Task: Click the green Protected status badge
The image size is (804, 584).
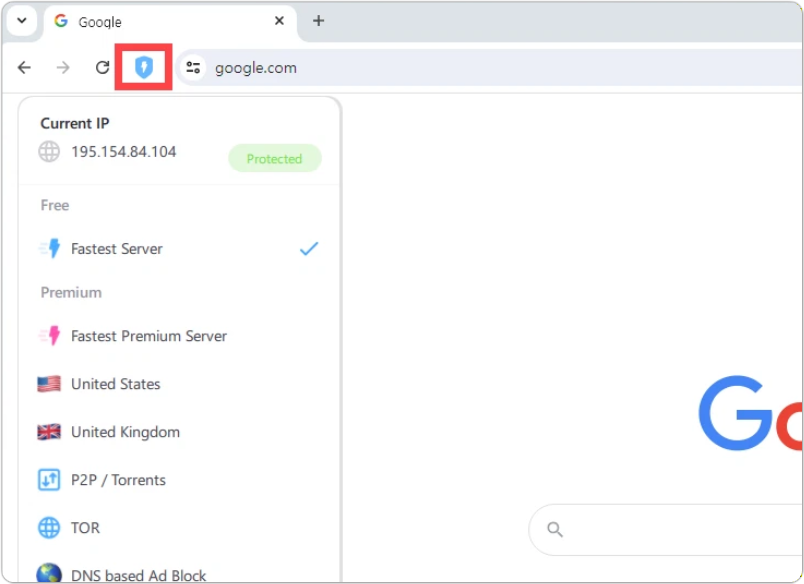Action: 274,159
